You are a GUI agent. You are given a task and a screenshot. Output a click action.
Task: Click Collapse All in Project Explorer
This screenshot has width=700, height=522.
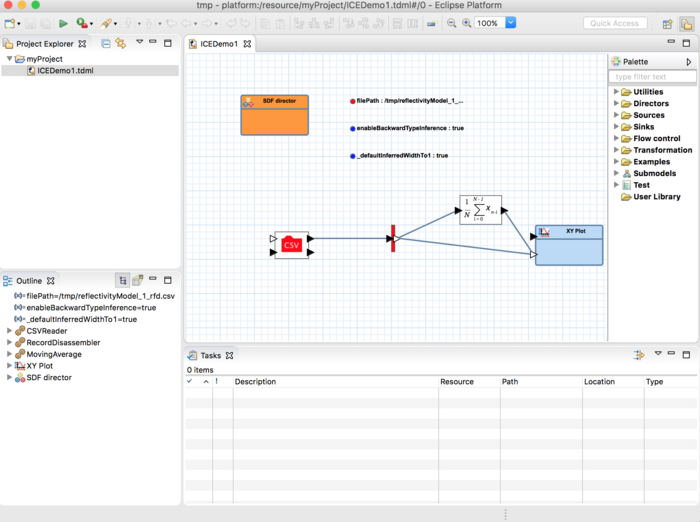tap(106, 43)
